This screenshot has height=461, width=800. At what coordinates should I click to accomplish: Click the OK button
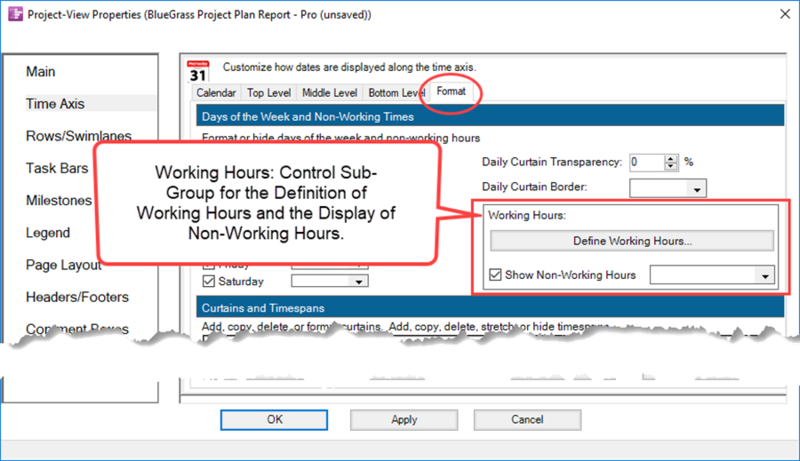tap(274, 420)
